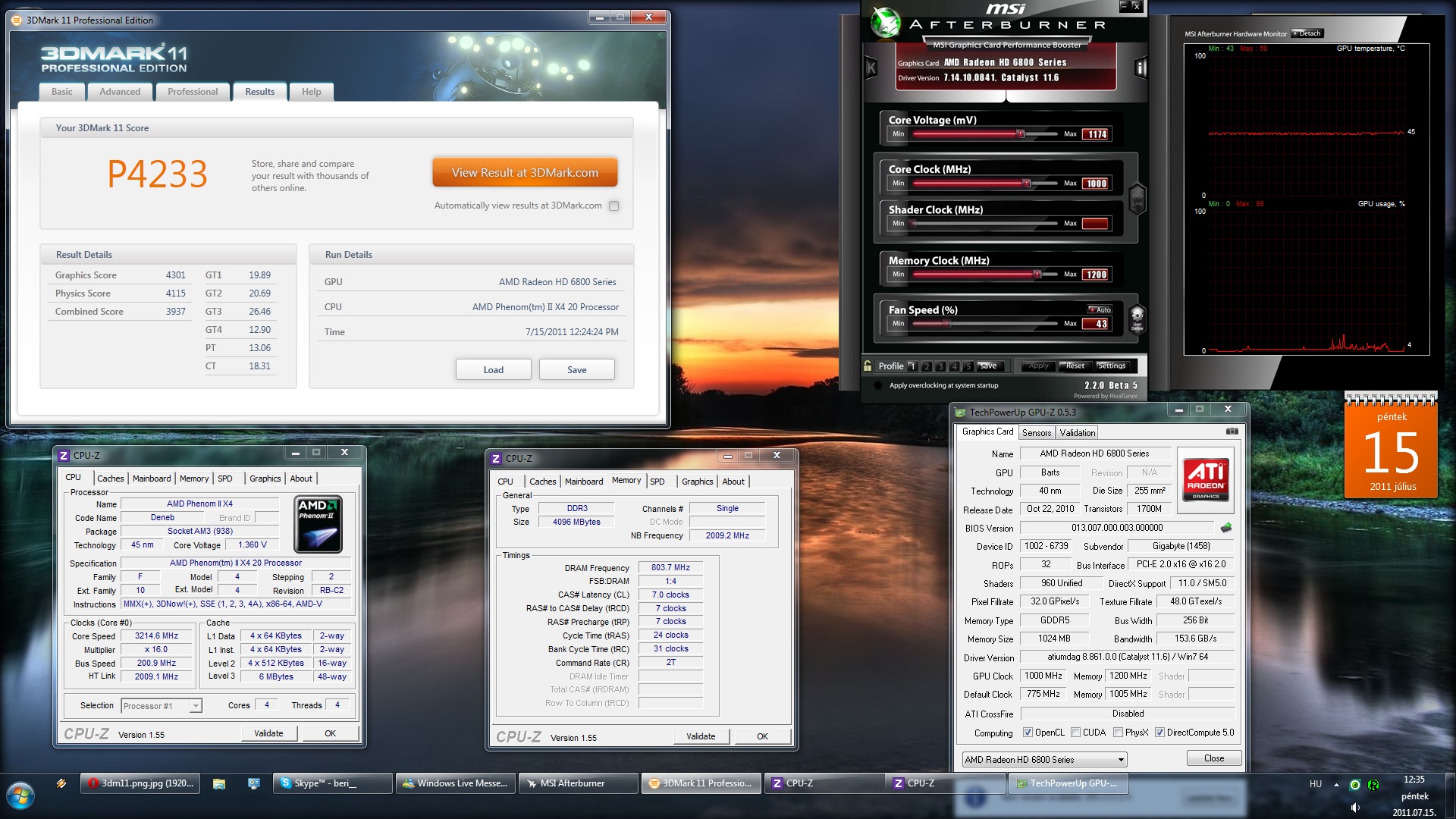Screen dimensions: 1456x819
Task: Open Afterburner User Define fan settings
Action: pyautogui.click(x=1137, y=318)
